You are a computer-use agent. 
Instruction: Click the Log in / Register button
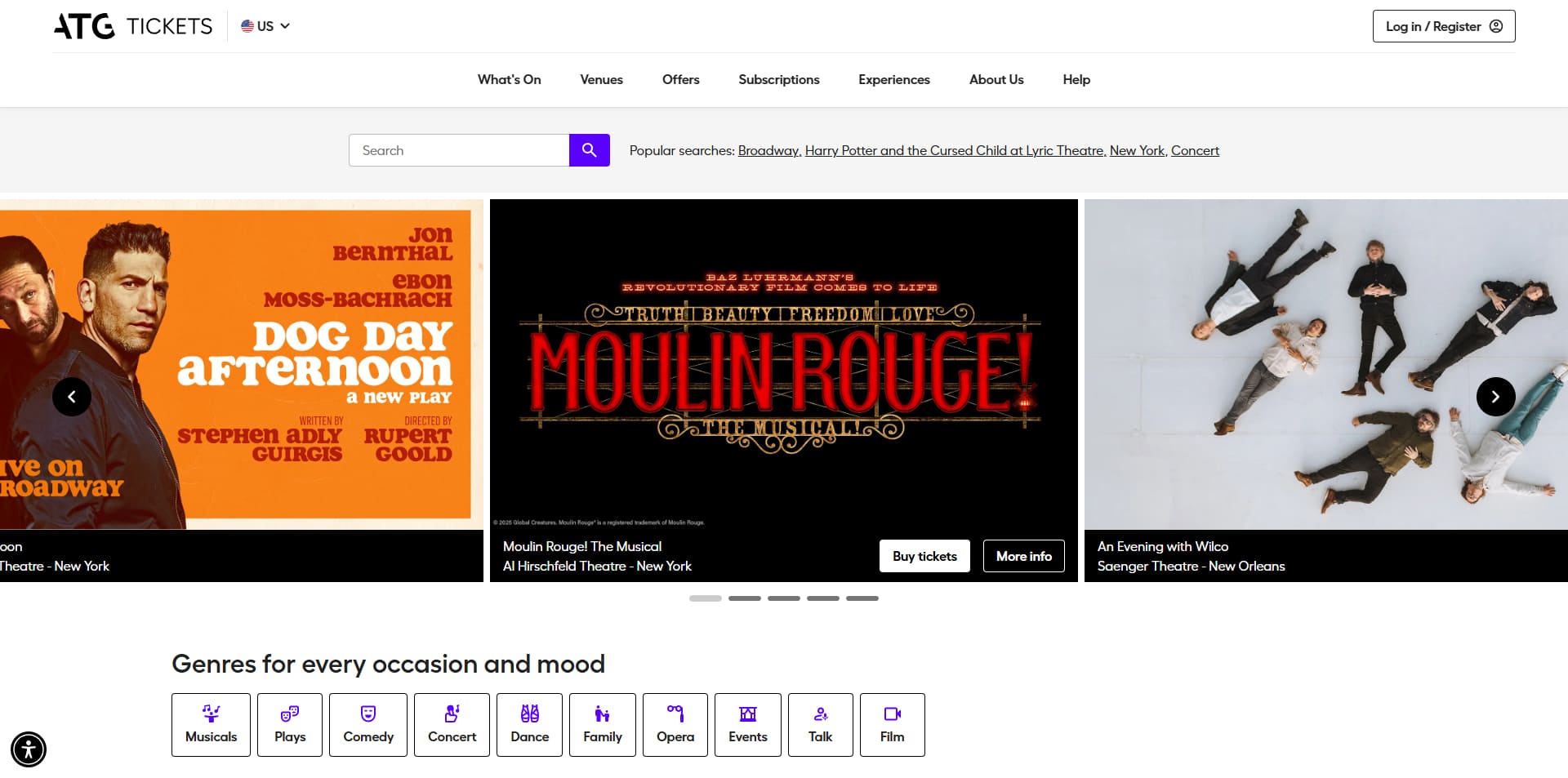click(1443, 26)
